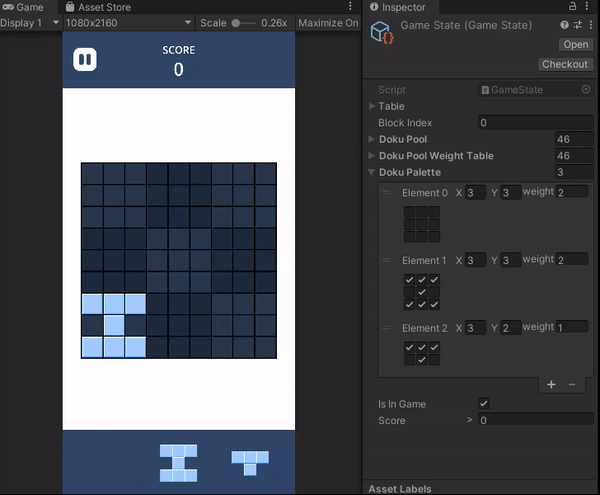
Task: Check Element 1 middle-left empty cell
Action: point(409,292)
